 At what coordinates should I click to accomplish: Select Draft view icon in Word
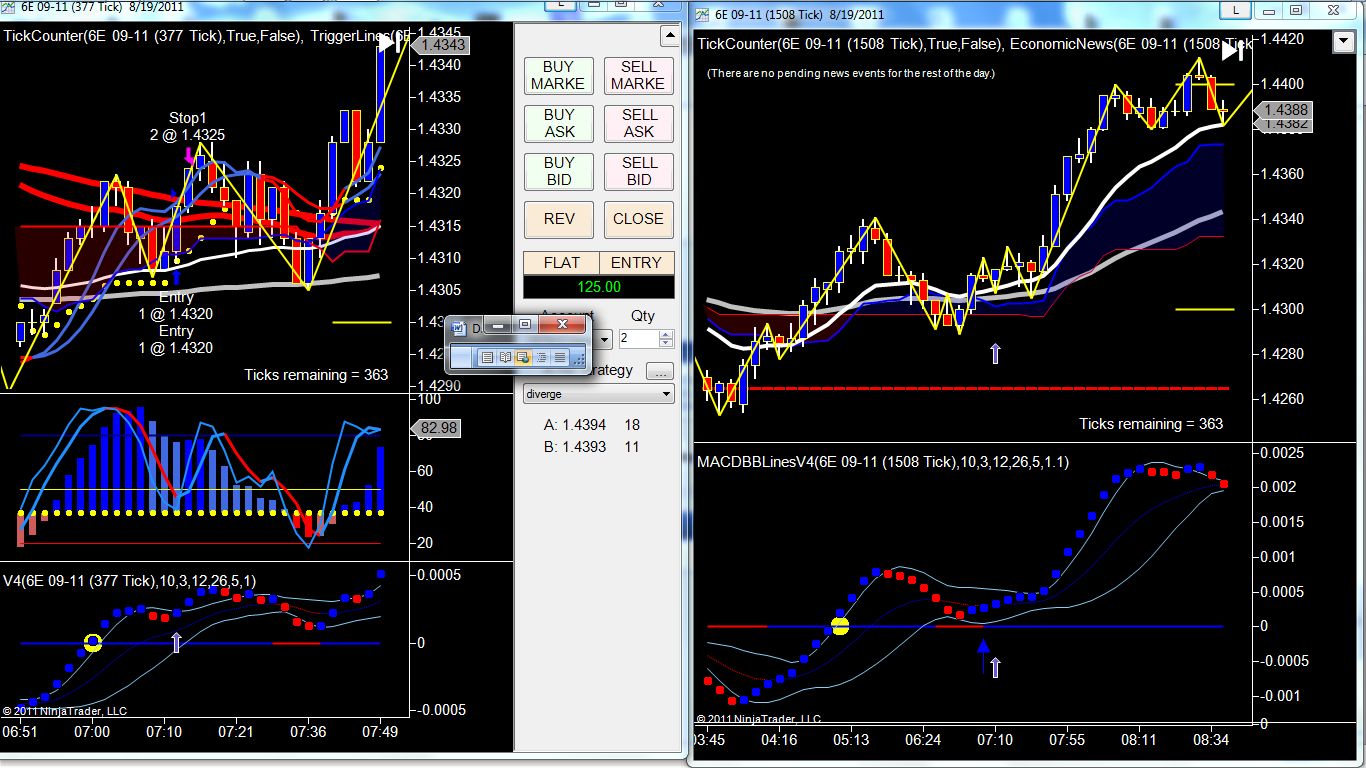(x=559, y=357)
